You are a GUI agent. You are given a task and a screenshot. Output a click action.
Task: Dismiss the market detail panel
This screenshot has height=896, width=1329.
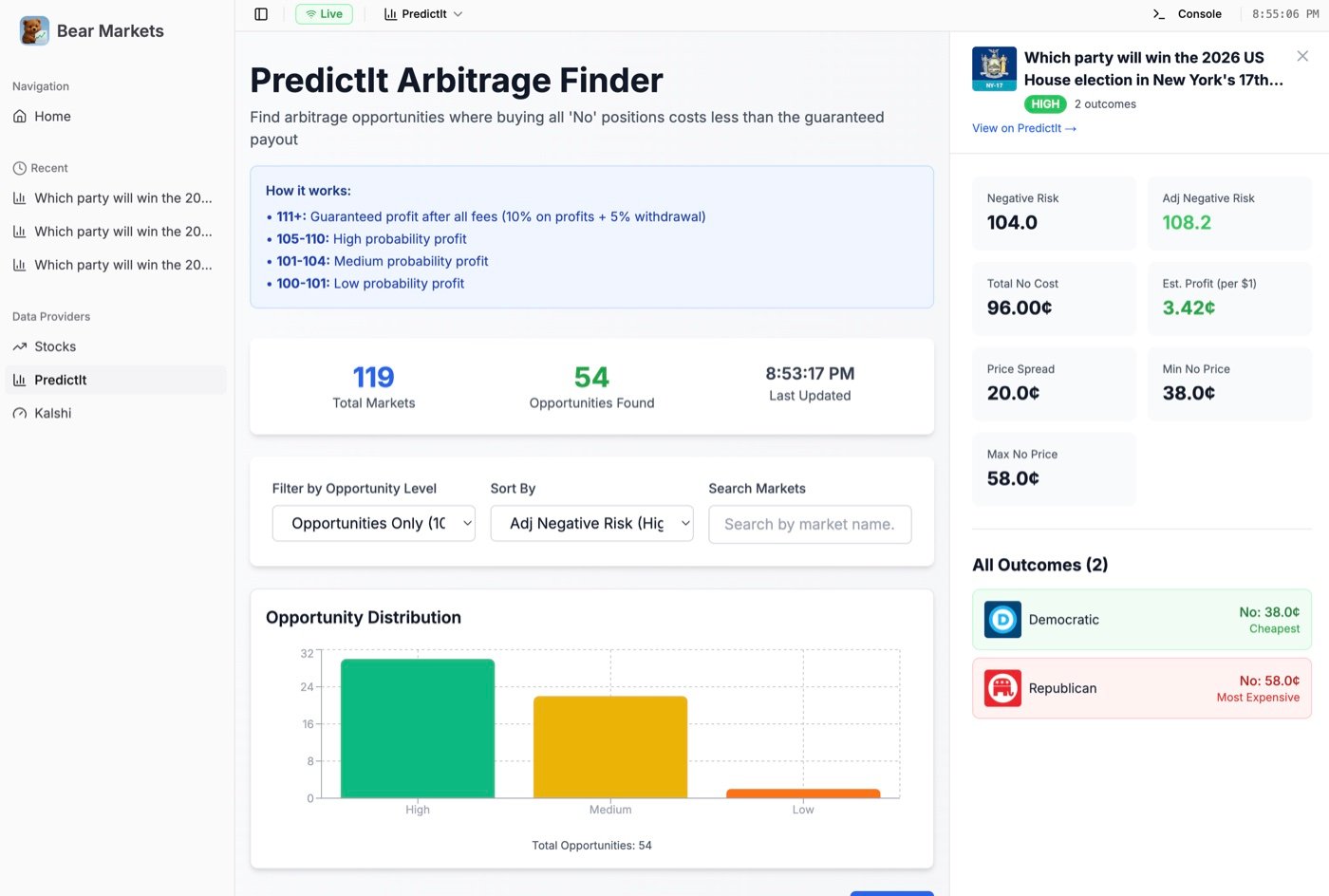pos(1302,56)
